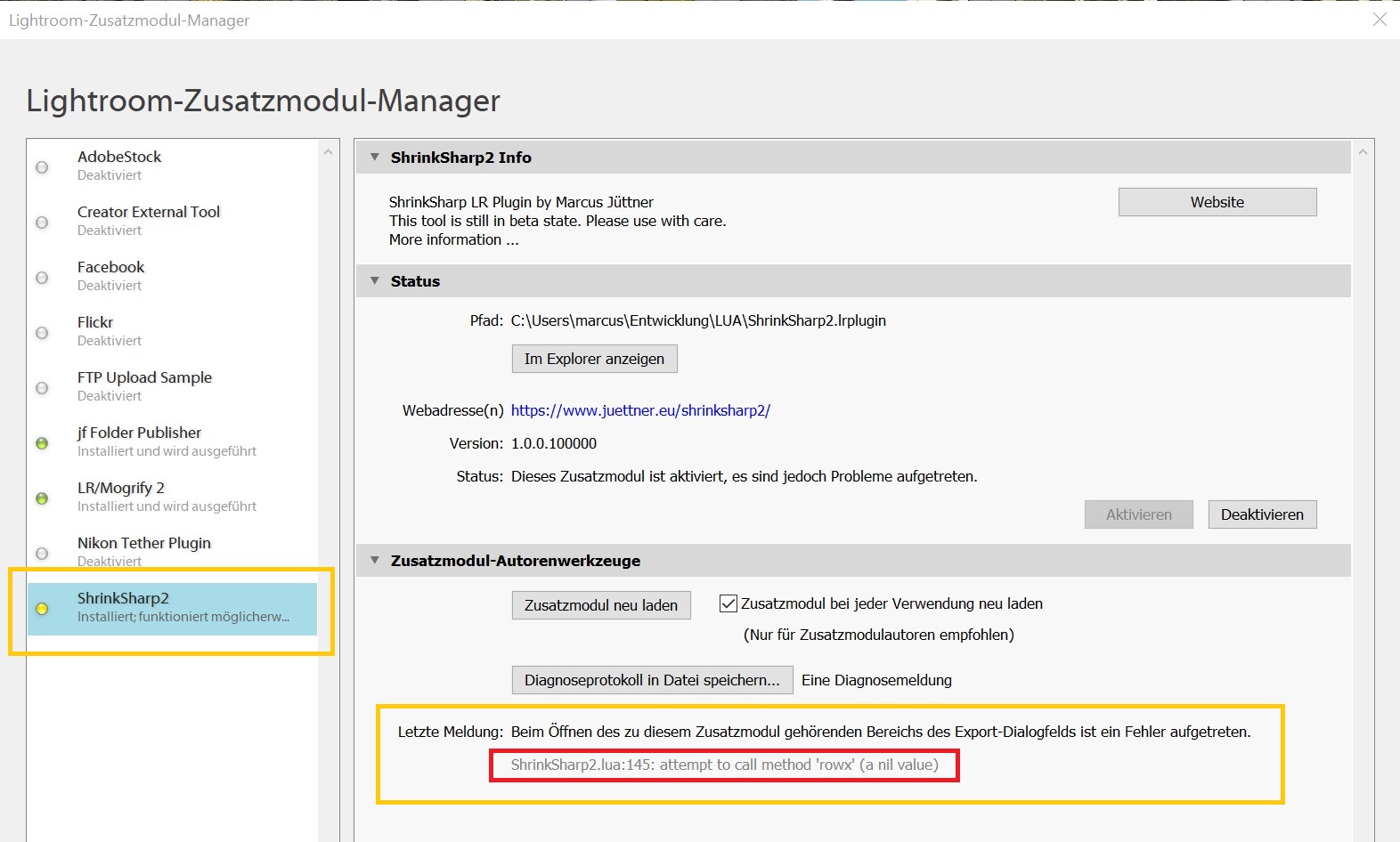Screen dimensions: 1400x842
Task: Click the Facebook plugin status dot
Action: [x=42, y=278]
